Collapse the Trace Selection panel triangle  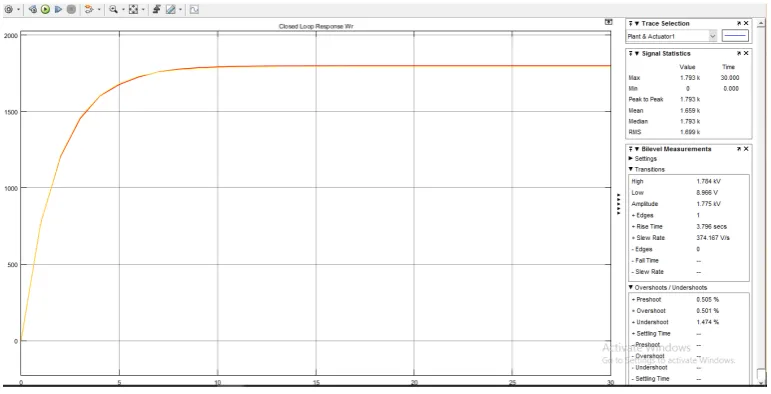pos(637,24)
